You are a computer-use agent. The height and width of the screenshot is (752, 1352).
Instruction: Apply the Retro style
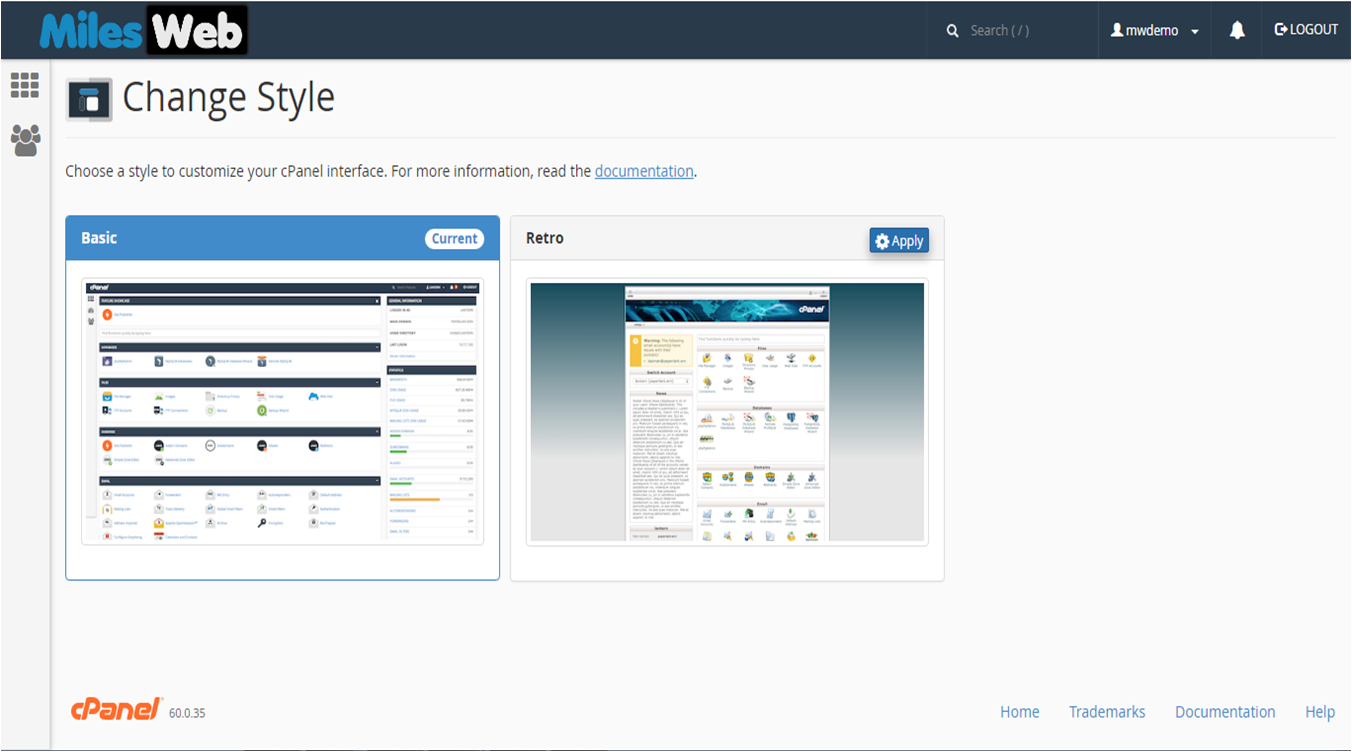click(899, 241)
